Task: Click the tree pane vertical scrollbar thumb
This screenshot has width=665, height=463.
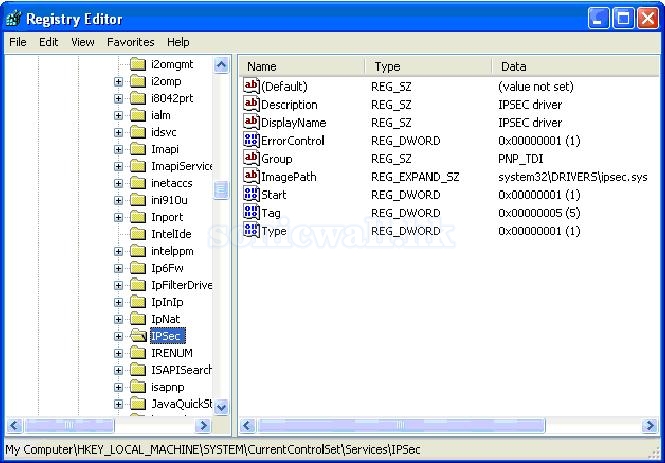Action: click(221, 190)
